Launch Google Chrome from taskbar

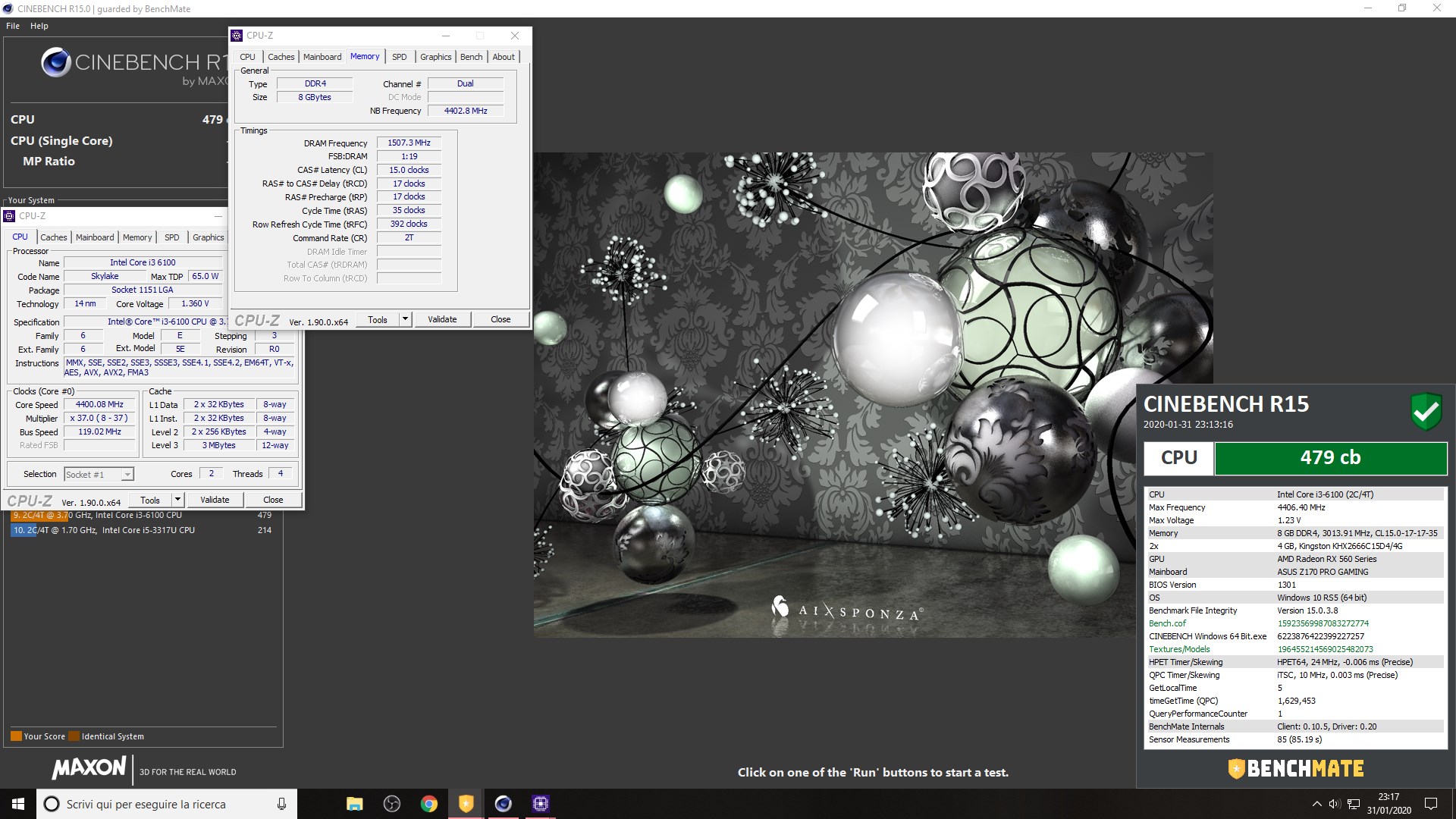click(429, 804)
